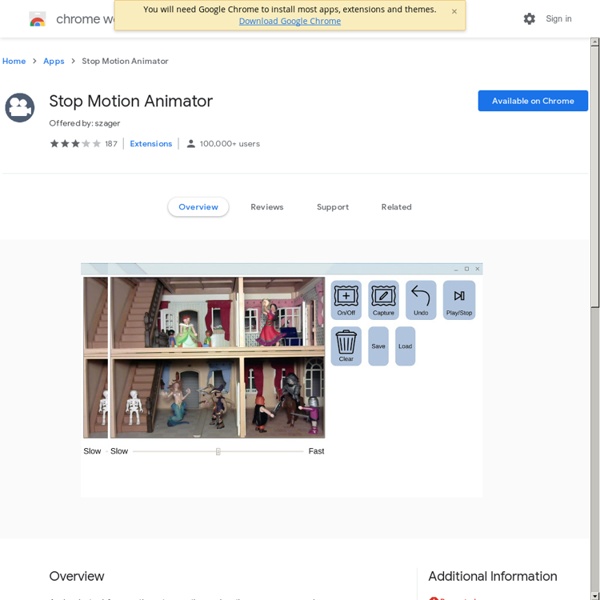The height and width of the screenshot is (600, 600).
Task: Show the Related tab
Action: 396,207
